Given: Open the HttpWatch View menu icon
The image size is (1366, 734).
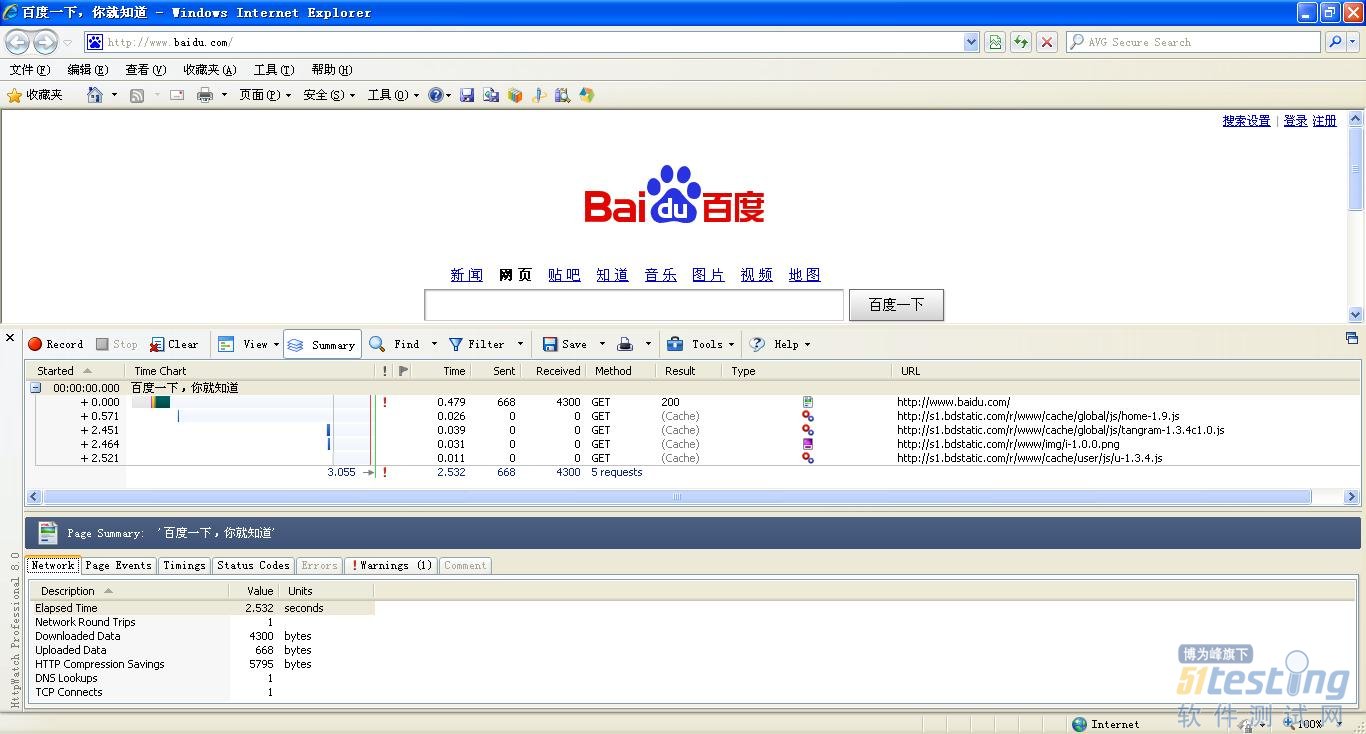Looking at the screenshot, I should (226, 344).
